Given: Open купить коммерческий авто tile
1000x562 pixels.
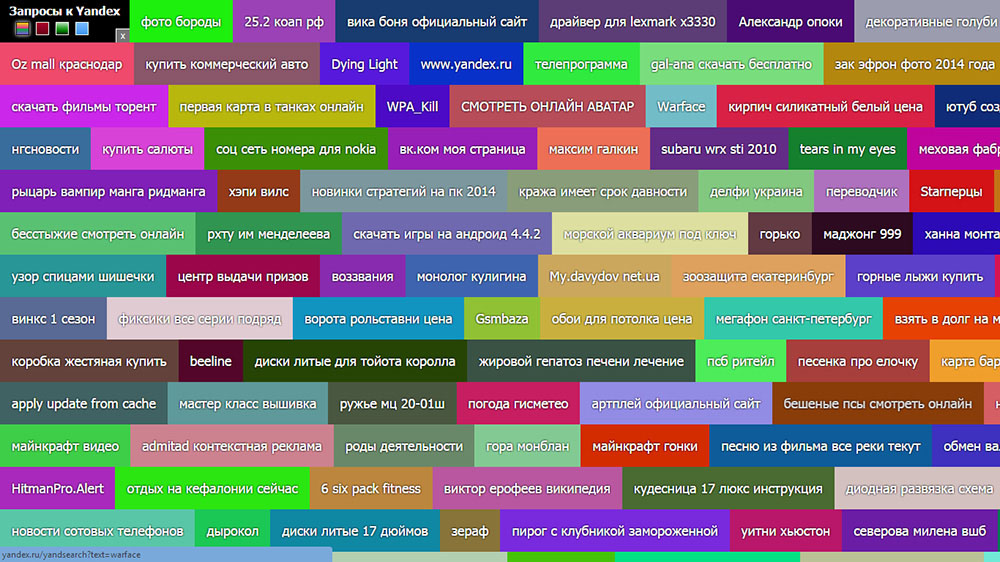Looking at the screenshot, I should (226, 64).
